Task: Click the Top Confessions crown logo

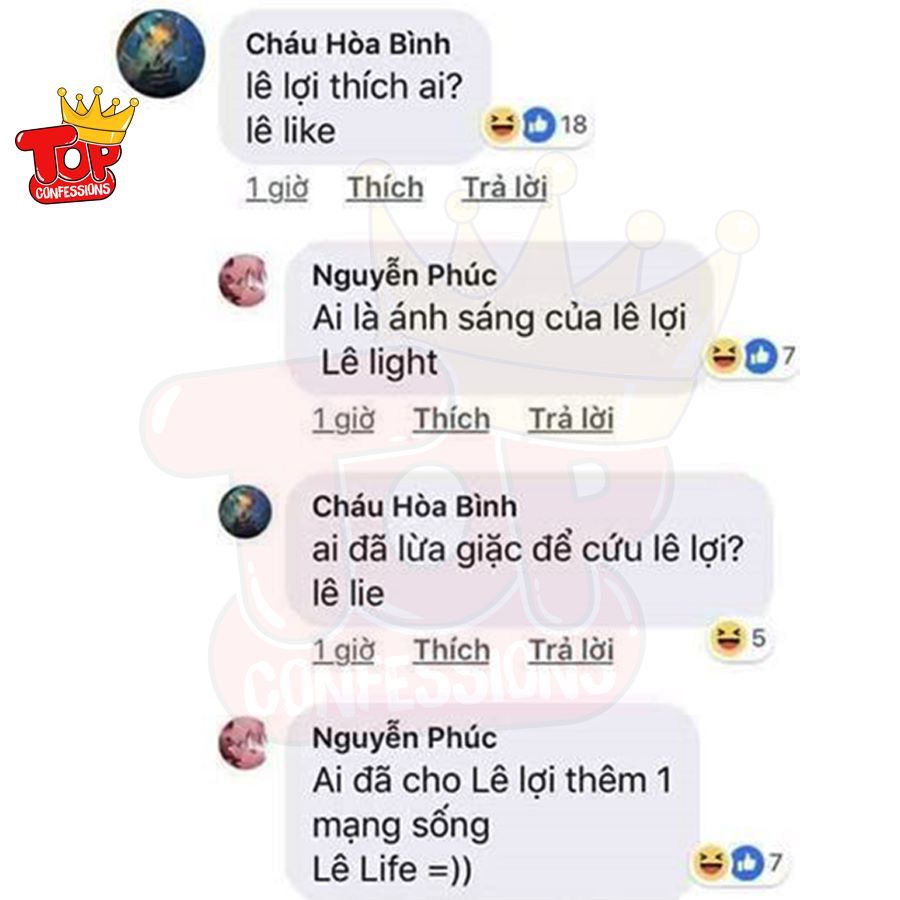Action: (x=75, y=145)
